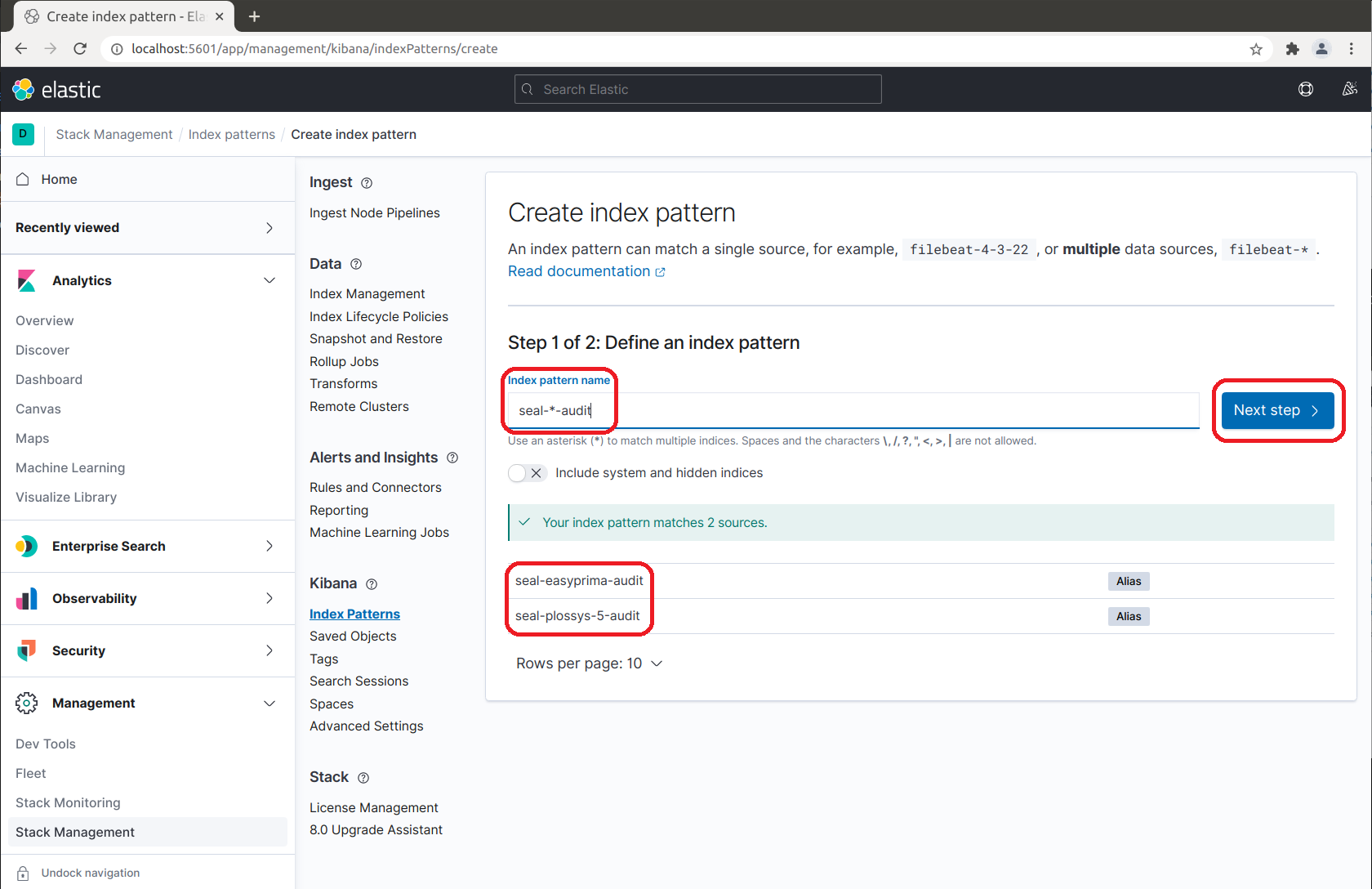
Task: Open the newsfeed celebration icon
Action: pyautogui.click(x=1349, y=89)
